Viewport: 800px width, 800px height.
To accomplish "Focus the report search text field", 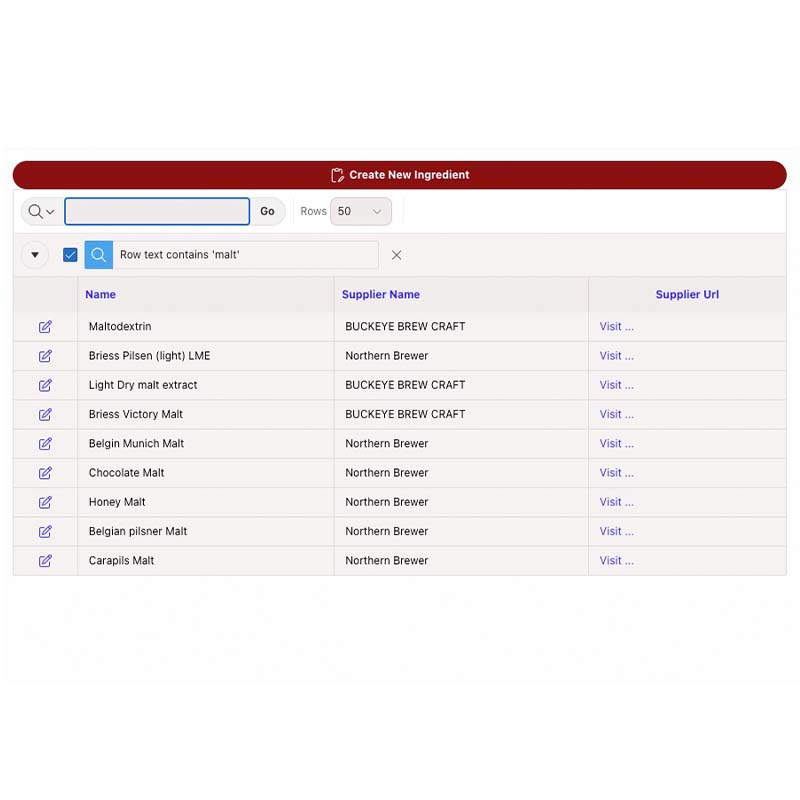I will click(157, 212).
